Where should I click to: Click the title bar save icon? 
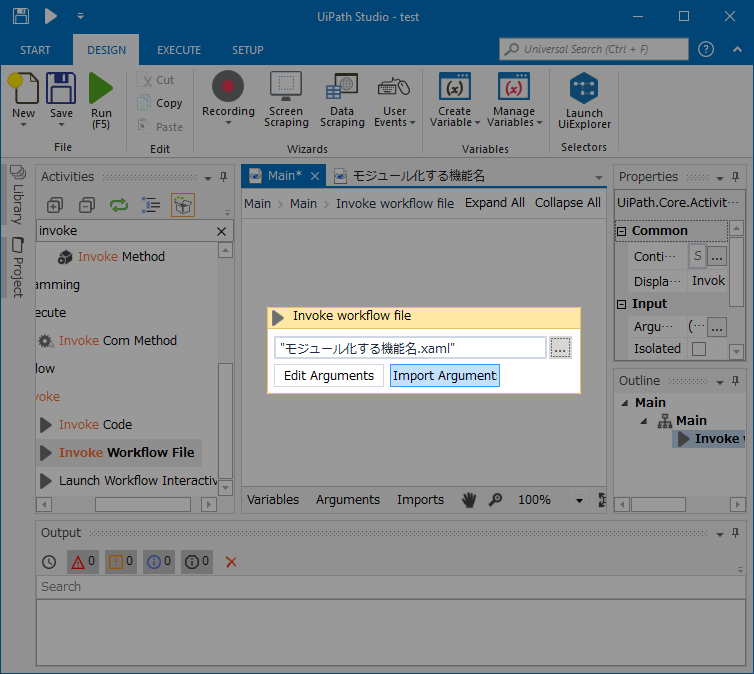click(21, 16)
